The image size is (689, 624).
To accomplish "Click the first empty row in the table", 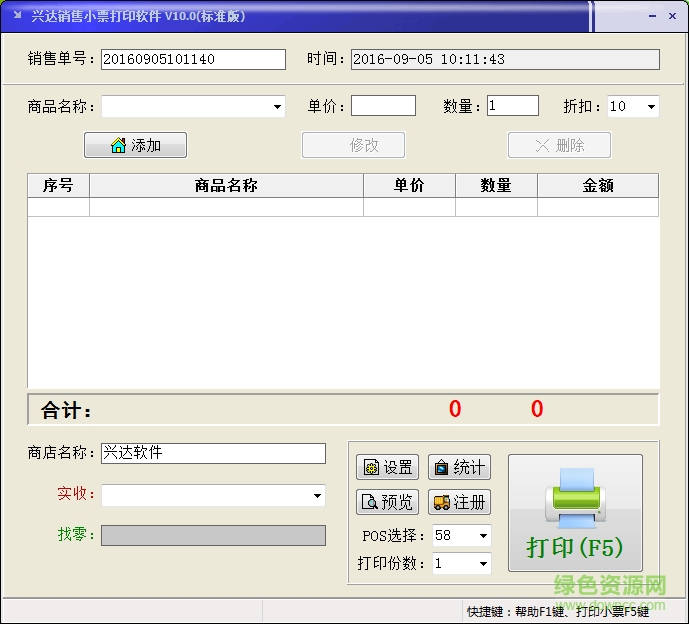I will tap(343, 207).
